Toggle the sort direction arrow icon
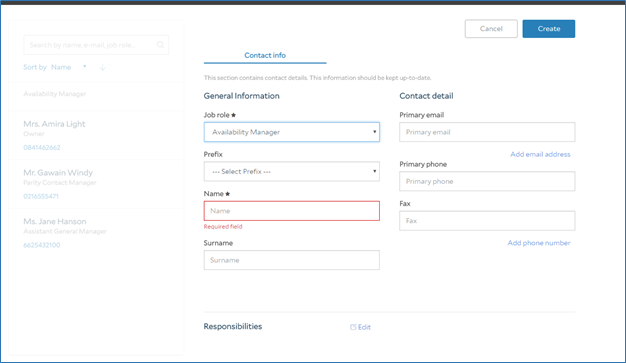Image resolution: width=626 pixels, height=363 pixels. point(103,67)
